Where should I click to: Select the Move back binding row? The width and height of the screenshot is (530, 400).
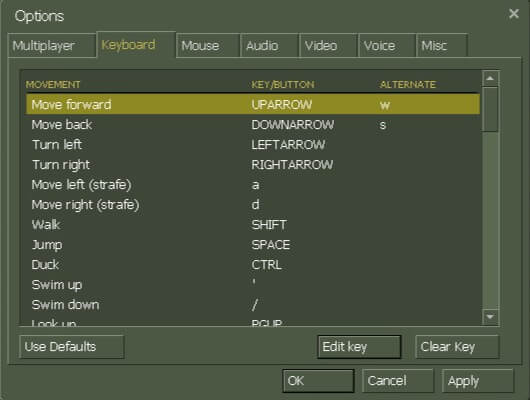[253, 125]
